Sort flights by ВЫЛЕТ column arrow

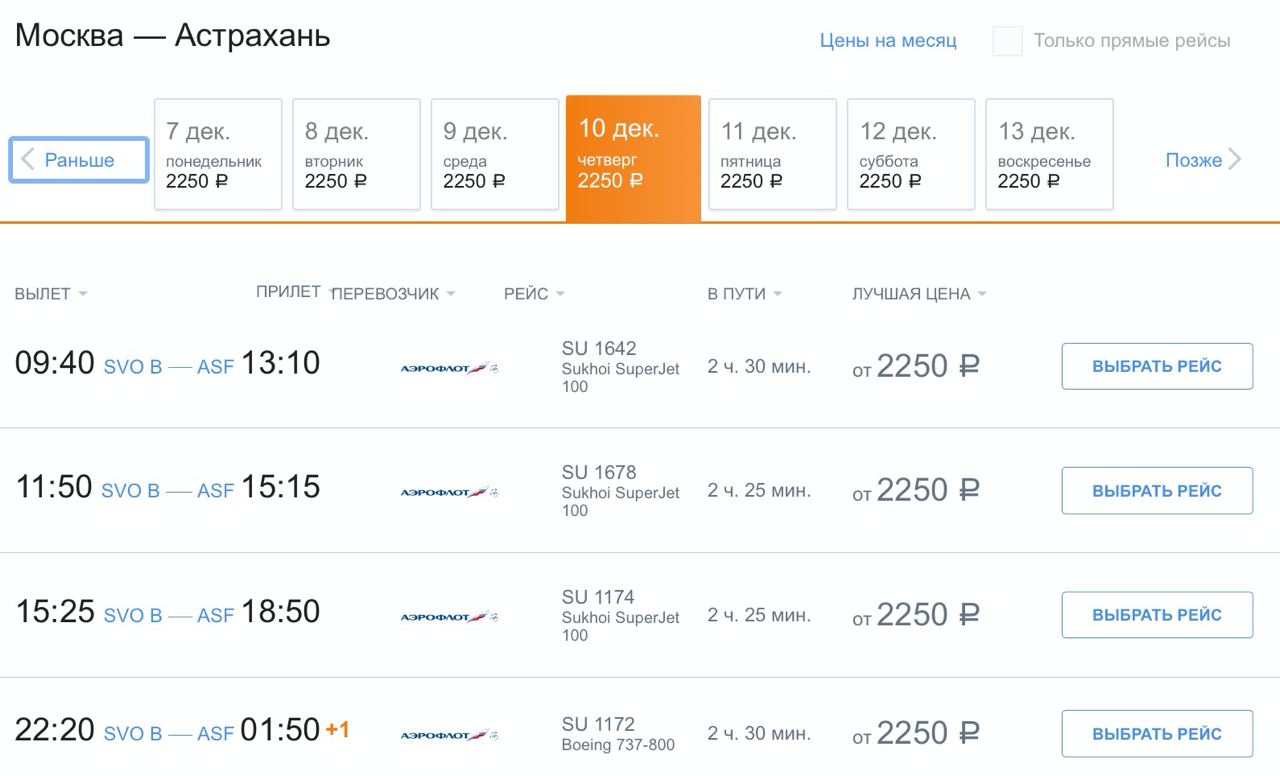pyautogui.click(x=82, y=294)
